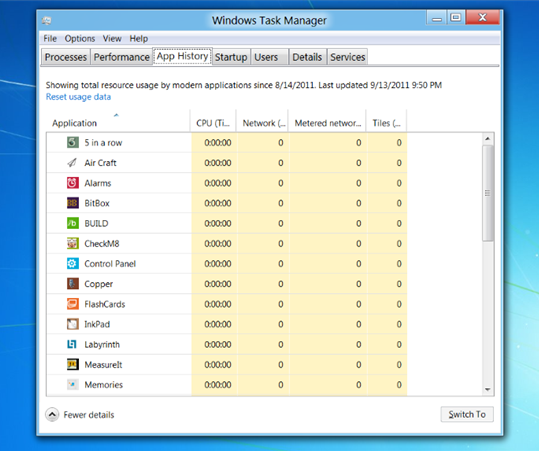Select the FlashCards row name

click(x=104, y=304)
